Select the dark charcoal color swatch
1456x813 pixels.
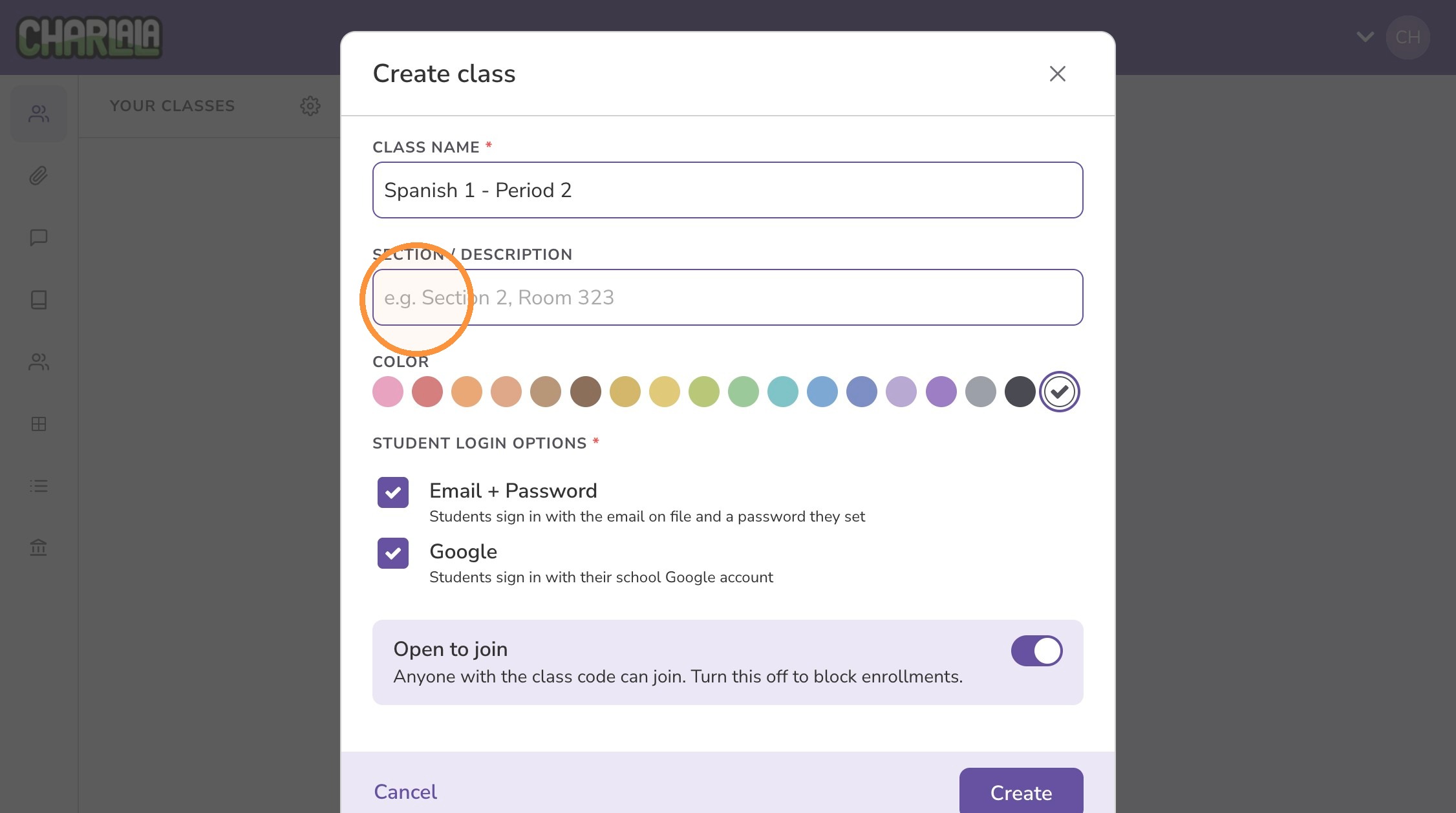pos(1020,392)
